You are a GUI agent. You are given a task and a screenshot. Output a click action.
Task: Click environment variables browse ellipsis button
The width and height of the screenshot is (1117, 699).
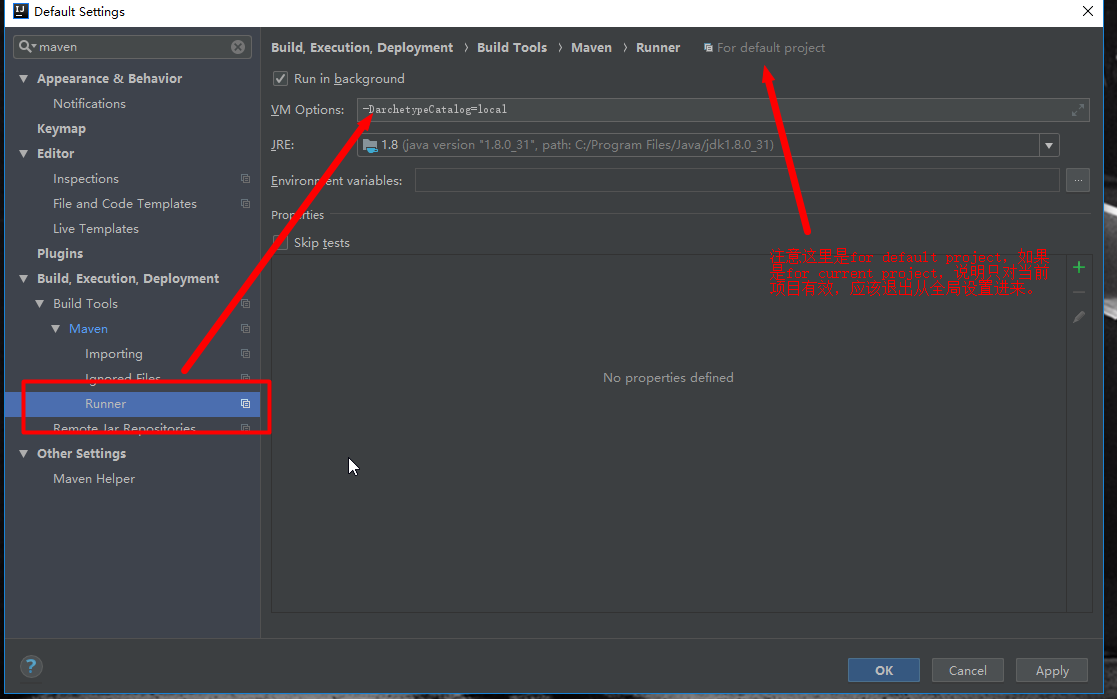[1077, 180]
